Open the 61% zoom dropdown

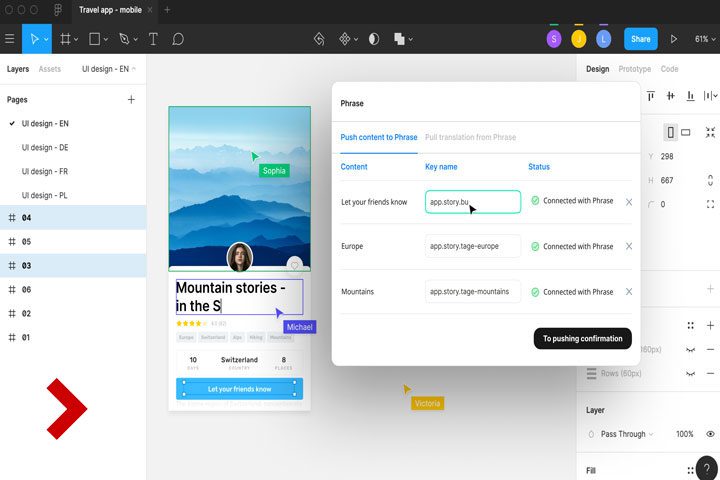705,39
